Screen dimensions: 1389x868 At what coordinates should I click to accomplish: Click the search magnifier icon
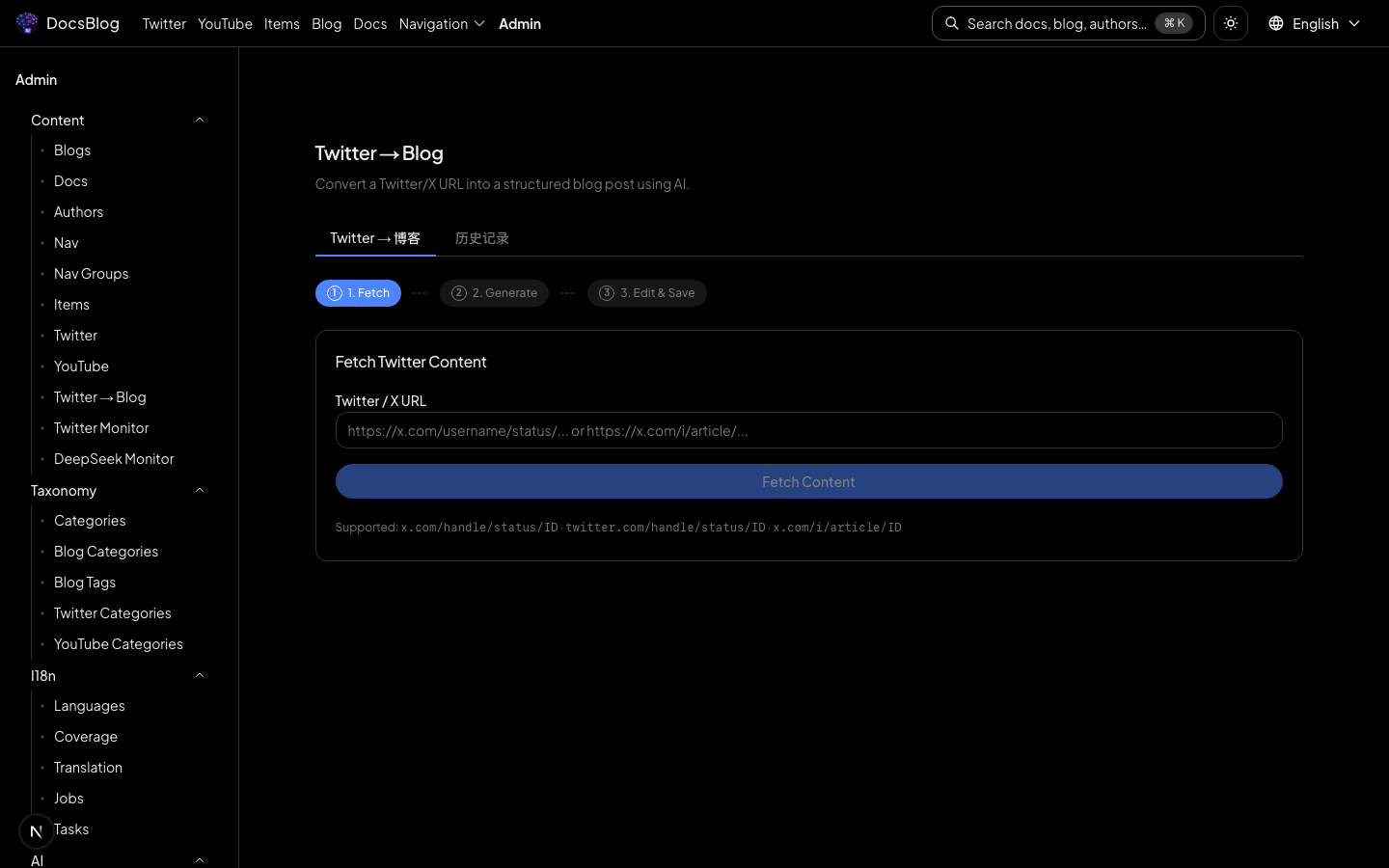952,23
